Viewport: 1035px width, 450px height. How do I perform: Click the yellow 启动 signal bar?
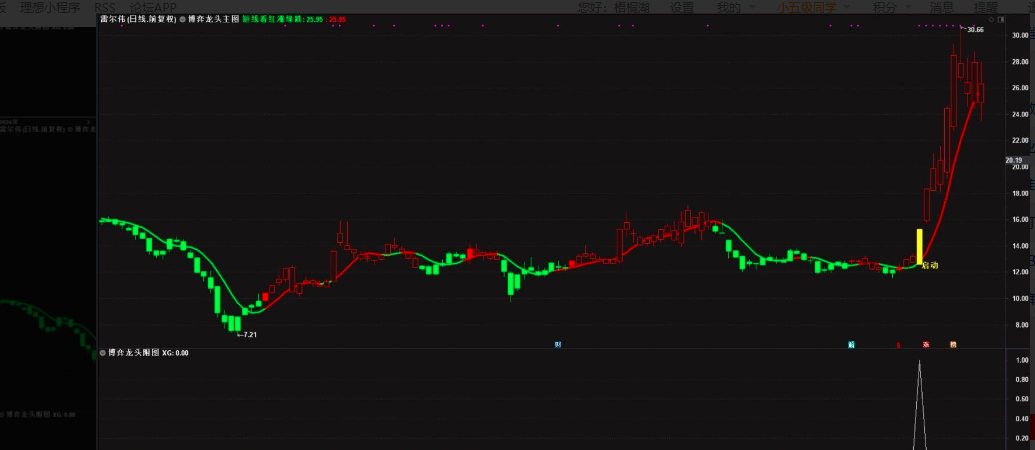coord(919,246)
